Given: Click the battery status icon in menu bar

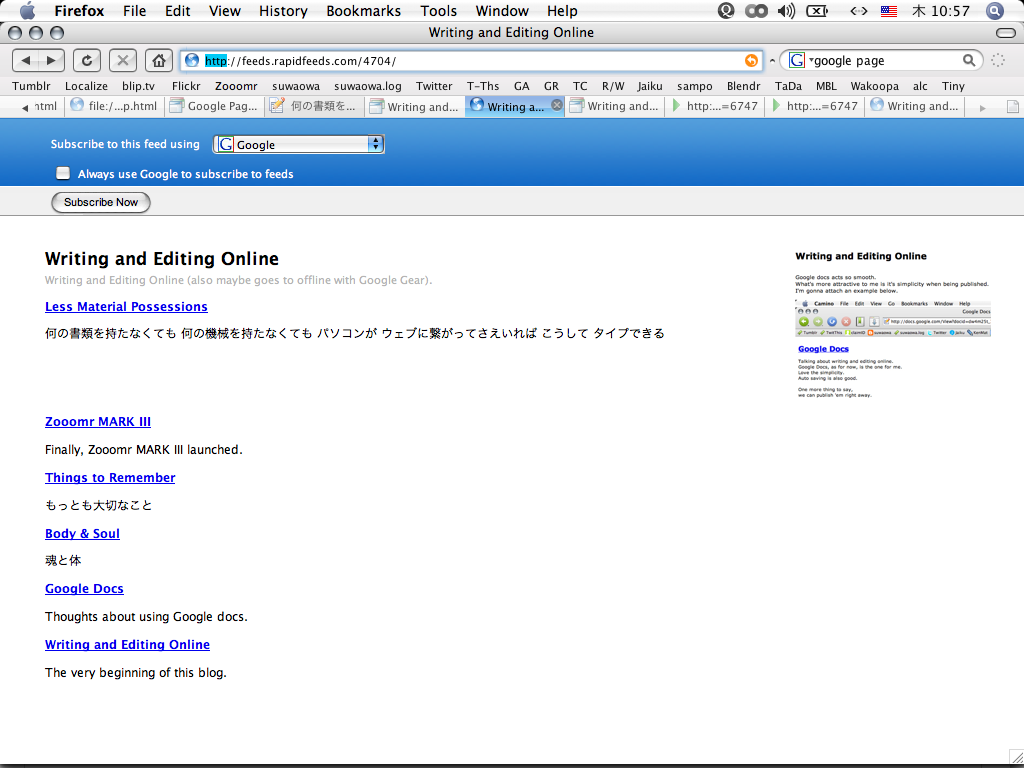Looking at the screenshot, I should pos(817,11).
